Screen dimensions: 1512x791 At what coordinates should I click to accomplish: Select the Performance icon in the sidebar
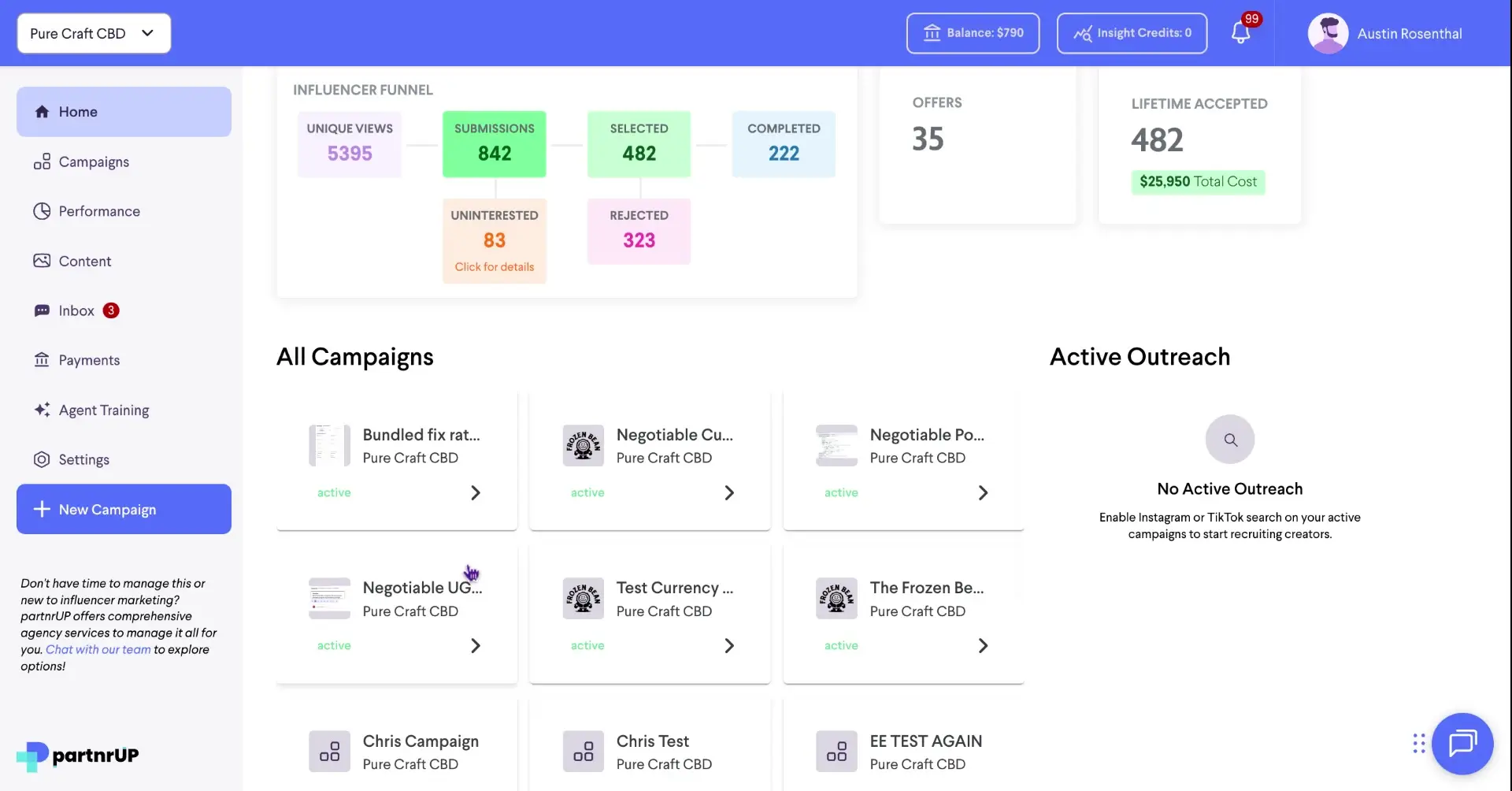43,210
